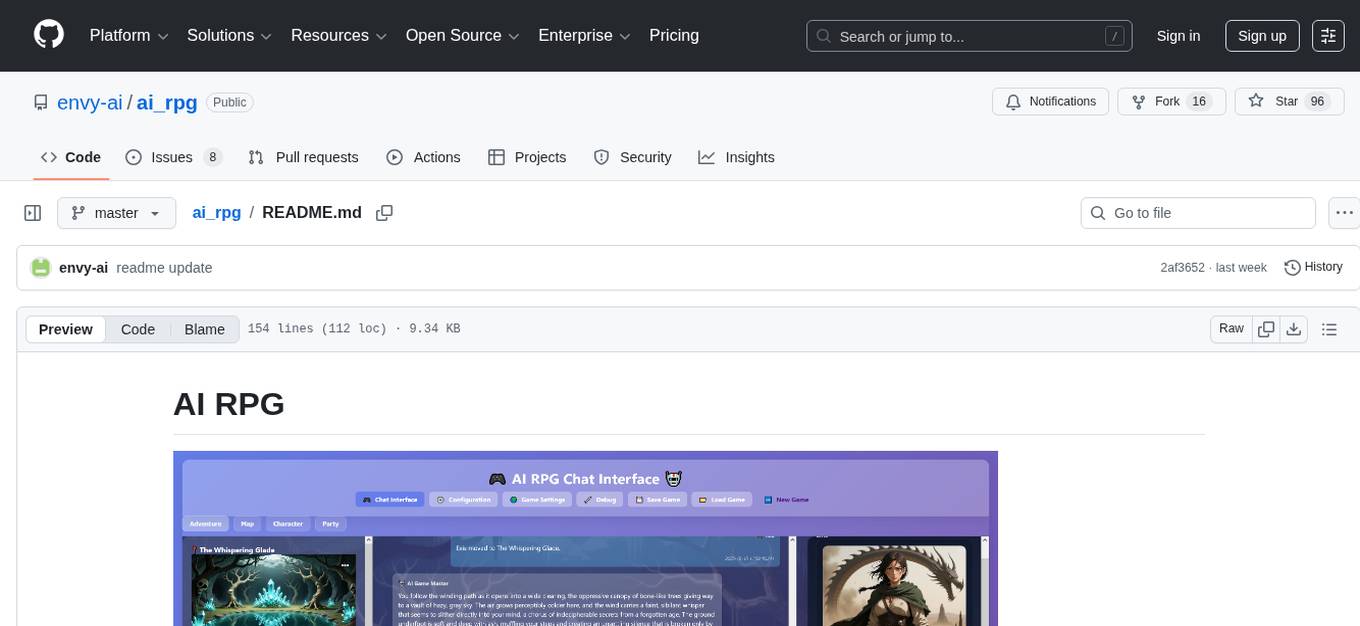Switch to Code view of file
The width and height of the screenshot is (1360, 626).
click(138, 330)
